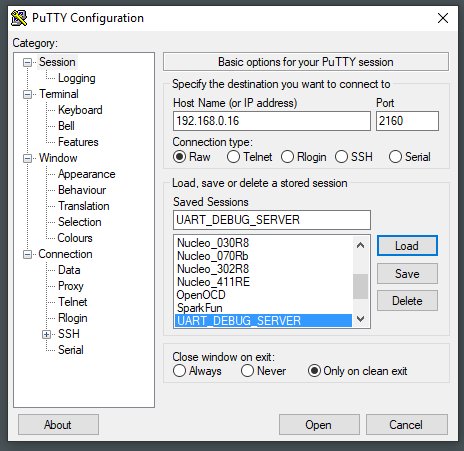Open the Features category

pos(78,142)
